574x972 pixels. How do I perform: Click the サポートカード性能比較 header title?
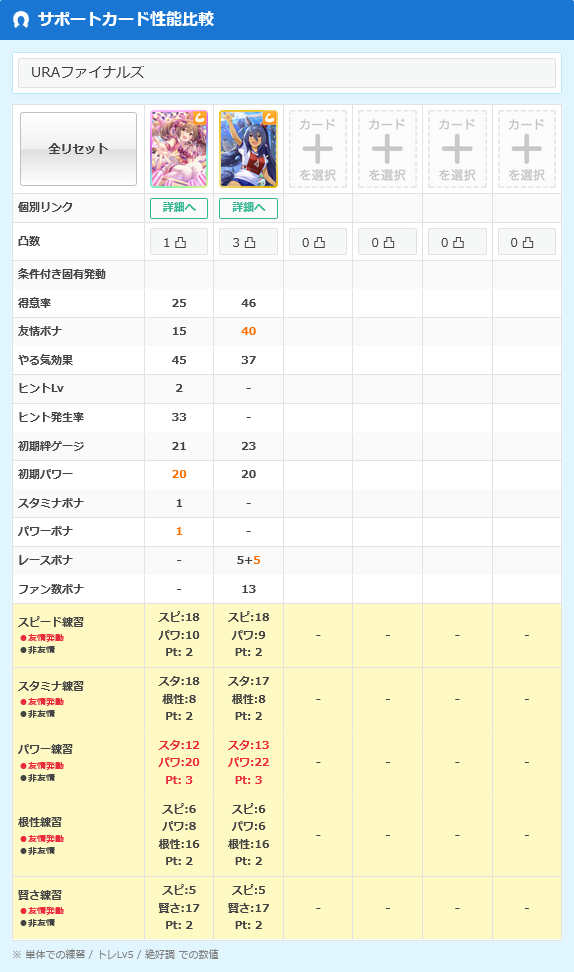click(126, 19)
